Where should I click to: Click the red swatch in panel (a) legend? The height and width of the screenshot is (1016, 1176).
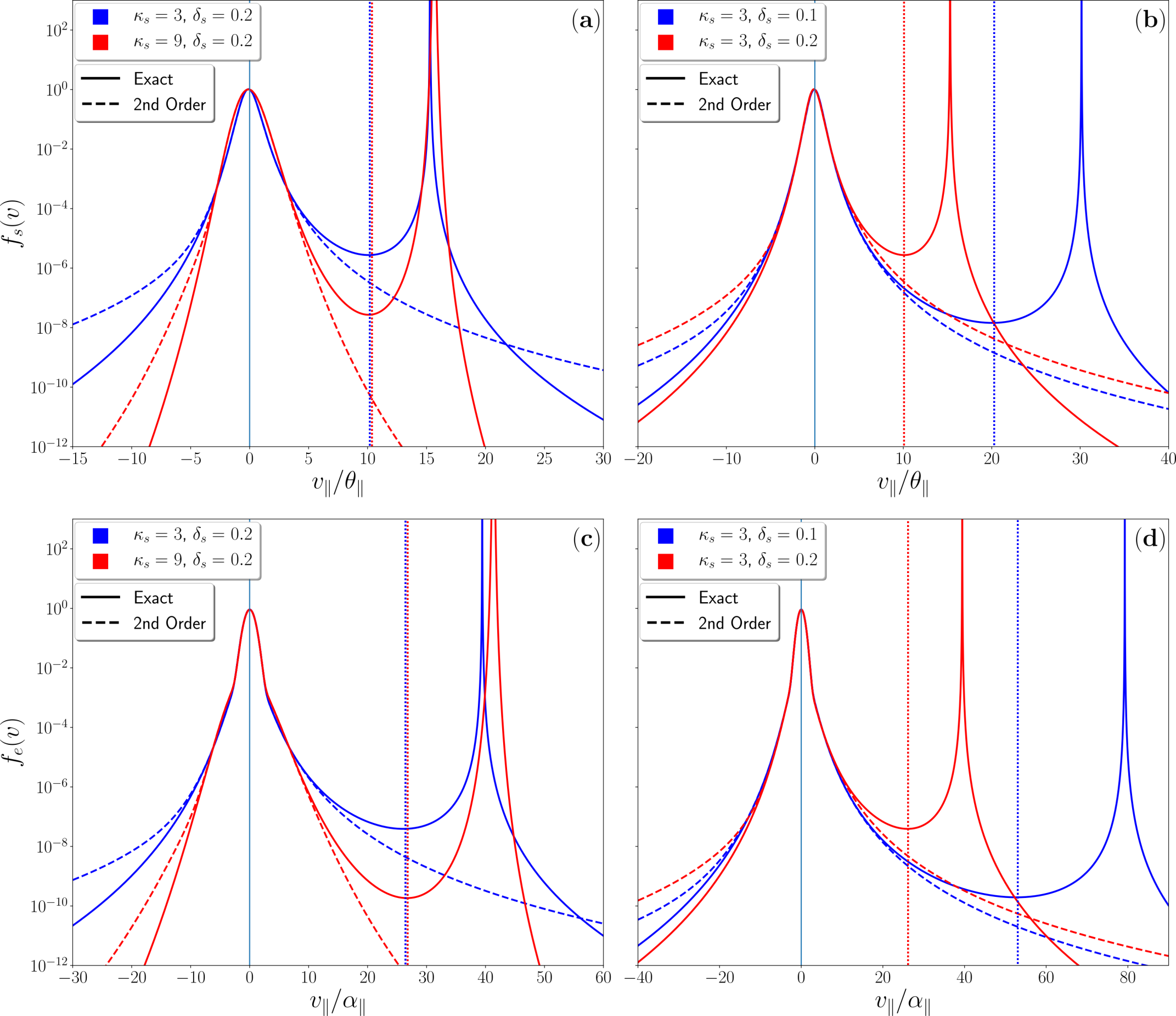100,42
